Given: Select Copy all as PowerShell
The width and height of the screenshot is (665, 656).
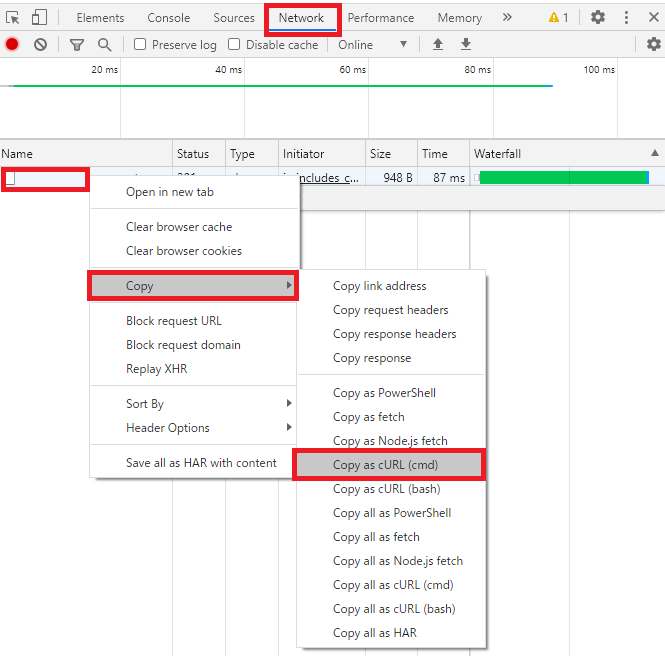Looking at the screenshot, I should point(391,513).
